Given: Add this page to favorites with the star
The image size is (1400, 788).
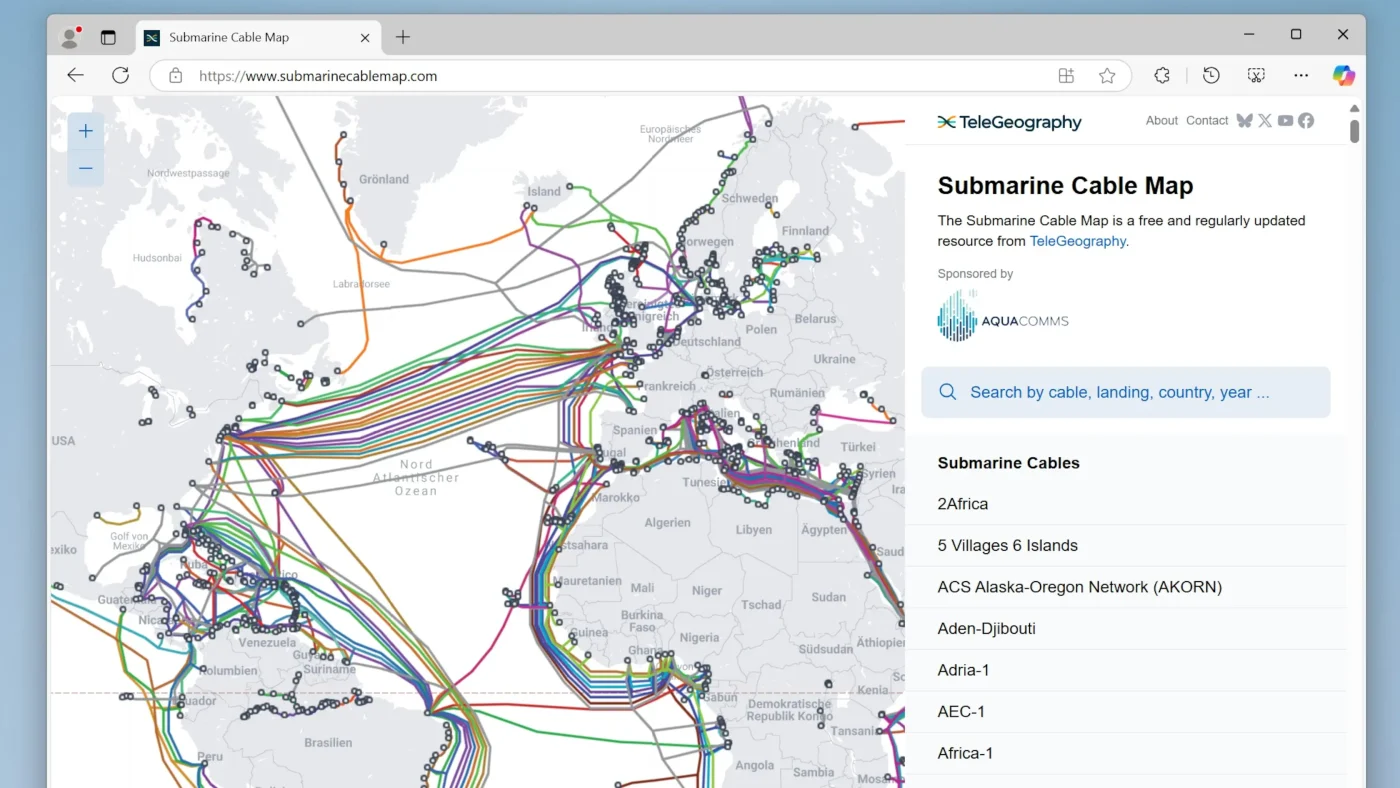Looking at the screenshot, I should pos(1107,76).
